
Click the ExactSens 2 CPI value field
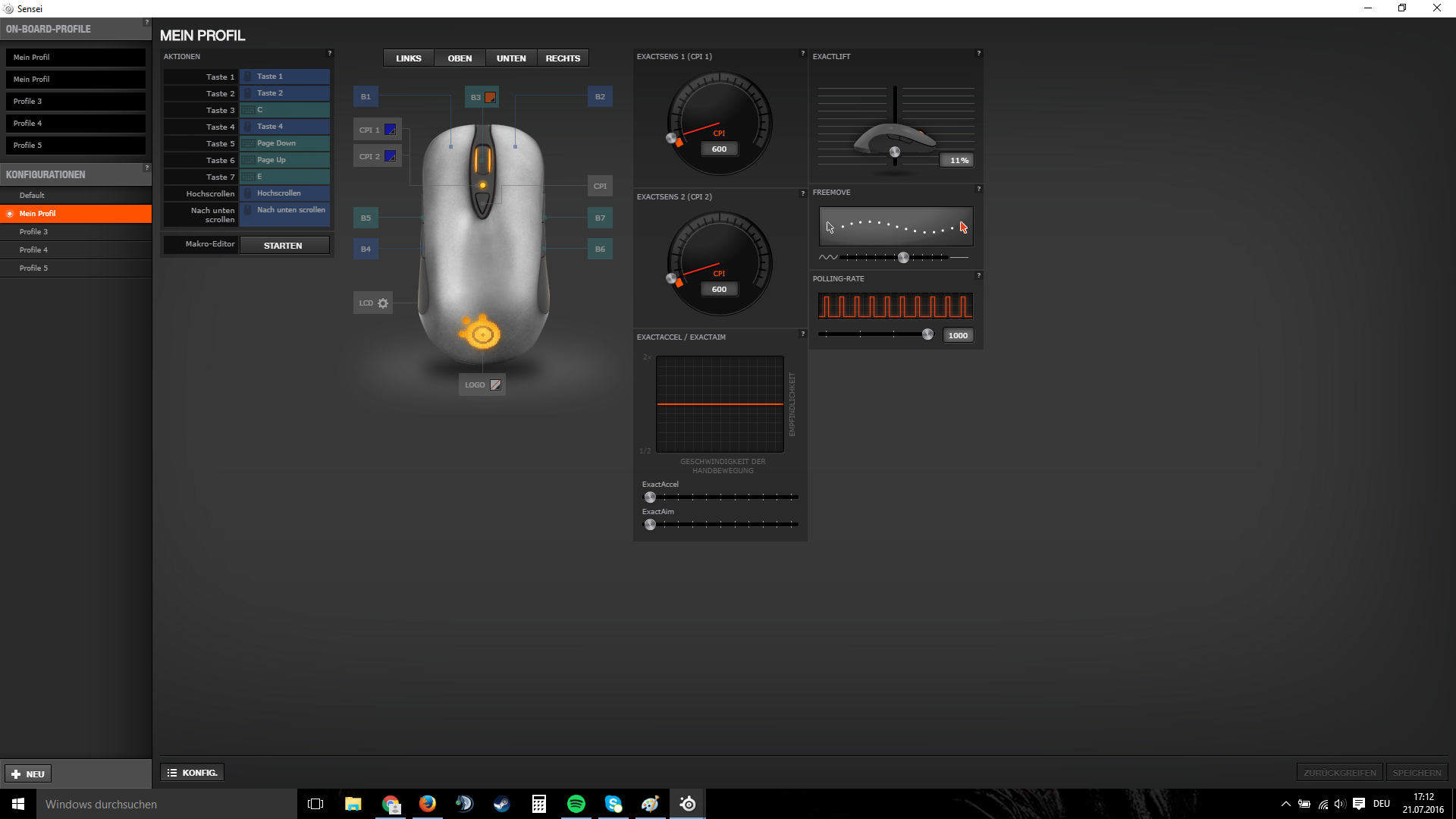(719, 290)
